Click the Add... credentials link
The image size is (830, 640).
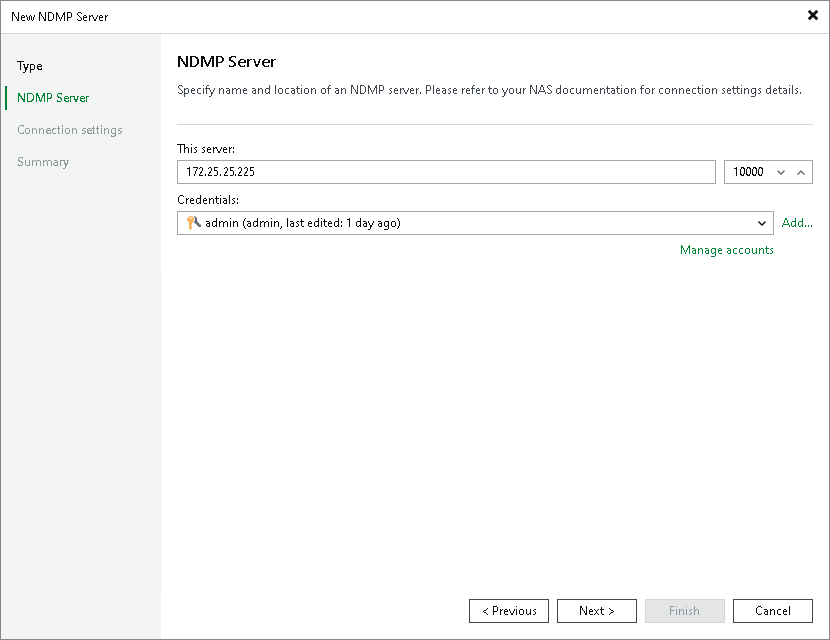pyautogui.click(x=797, y=223)
